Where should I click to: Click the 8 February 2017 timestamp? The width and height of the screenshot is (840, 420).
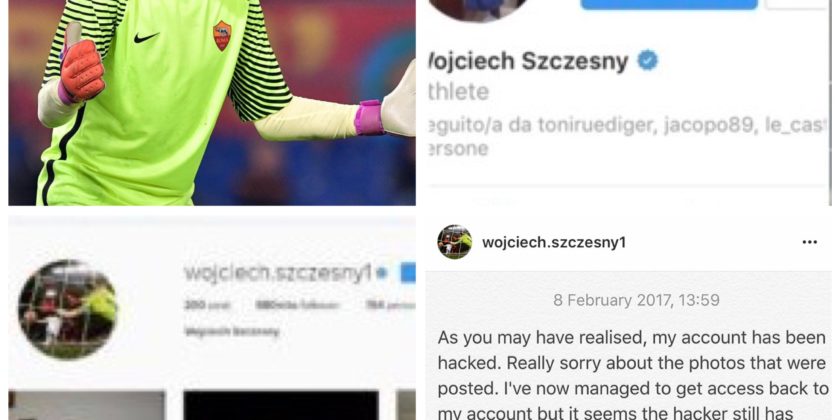point(636,300)
